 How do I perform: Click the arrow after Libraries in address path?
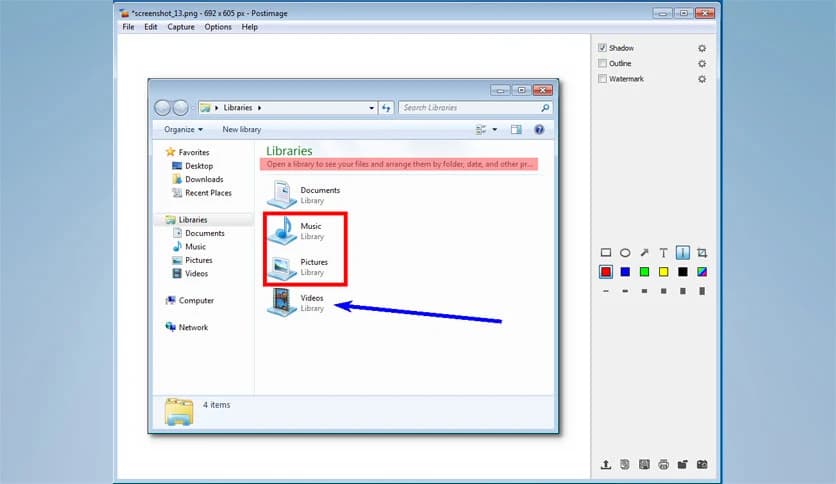259,108
